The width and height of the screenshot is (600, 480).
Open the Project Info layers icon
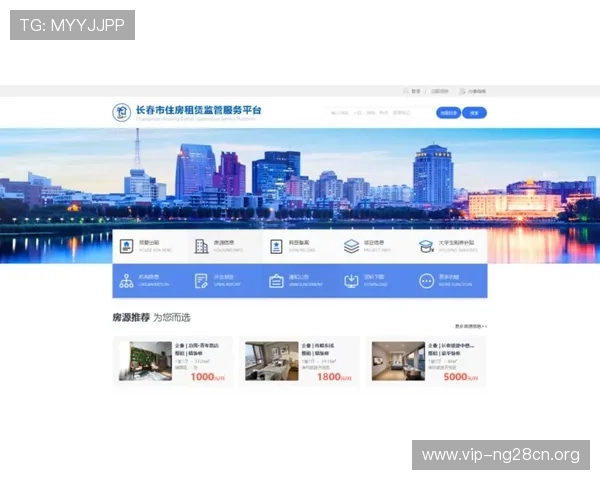click(x=351, y=246)
